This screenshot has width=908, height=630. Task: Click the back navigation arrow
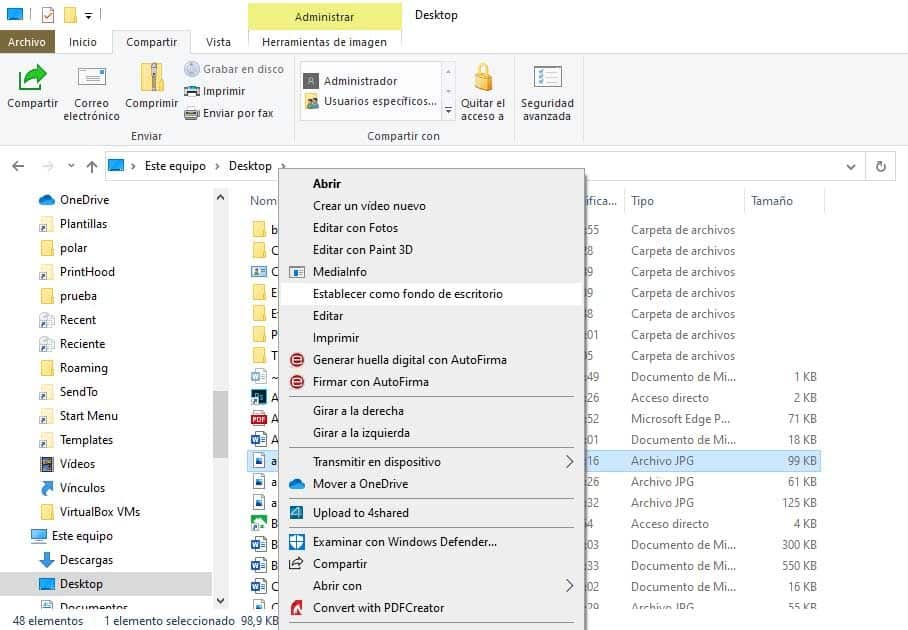pos(18,166)
